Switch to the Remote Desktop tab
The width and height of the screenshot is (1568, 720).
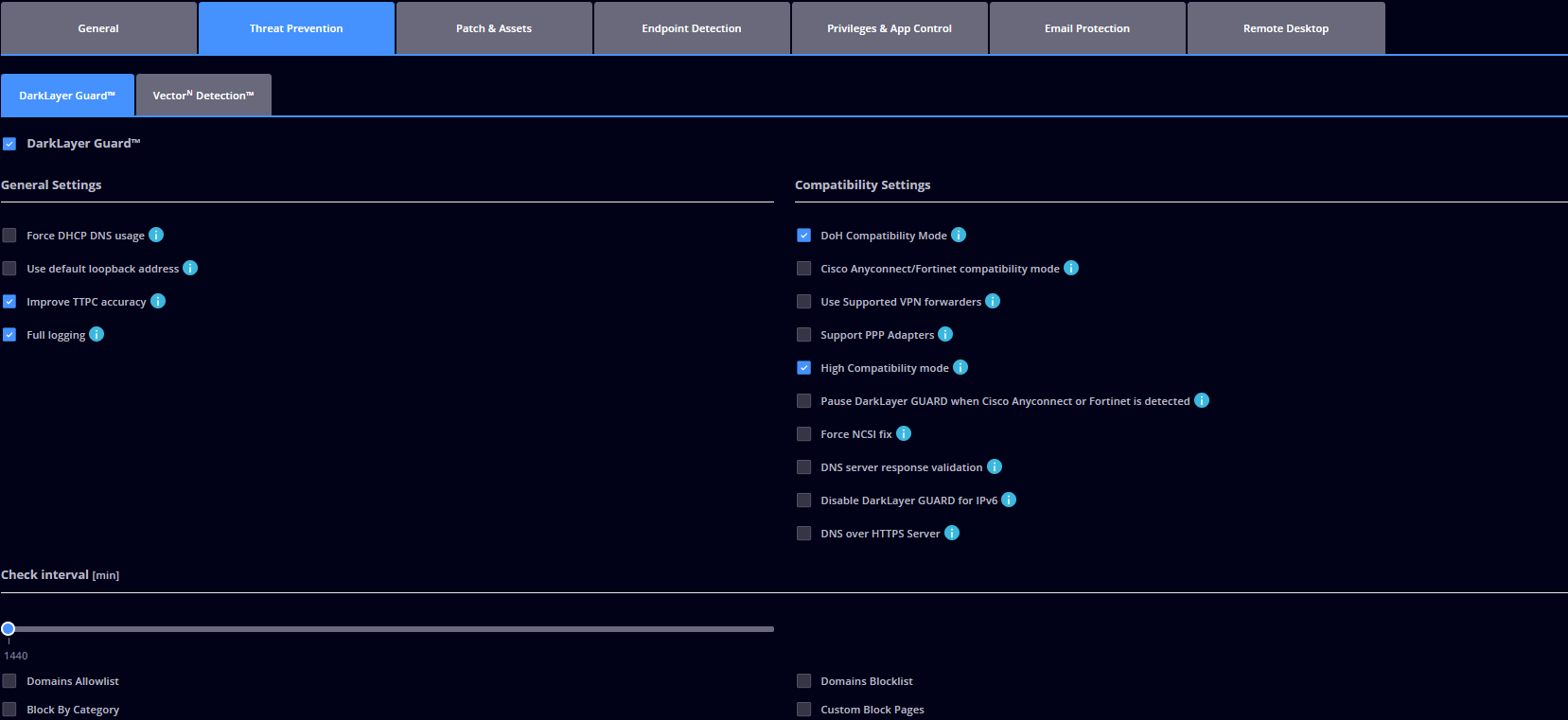(1286, 28)
